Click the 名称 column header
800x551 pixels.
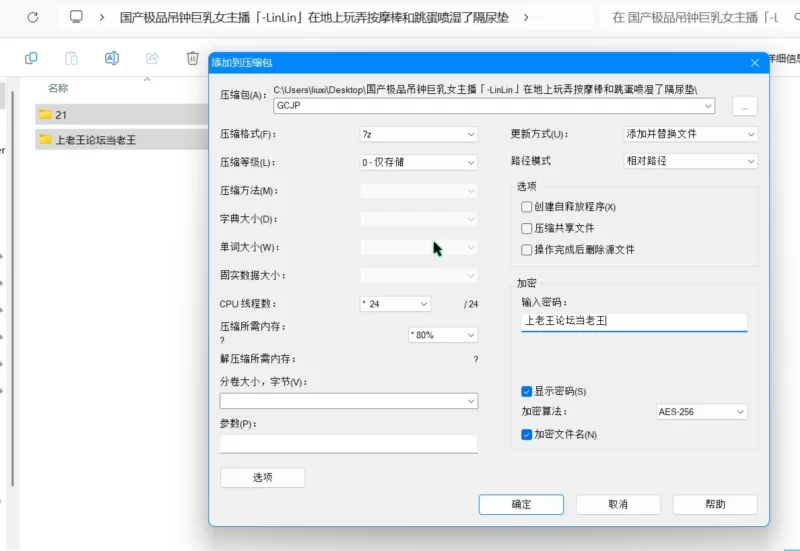[58, 88]
